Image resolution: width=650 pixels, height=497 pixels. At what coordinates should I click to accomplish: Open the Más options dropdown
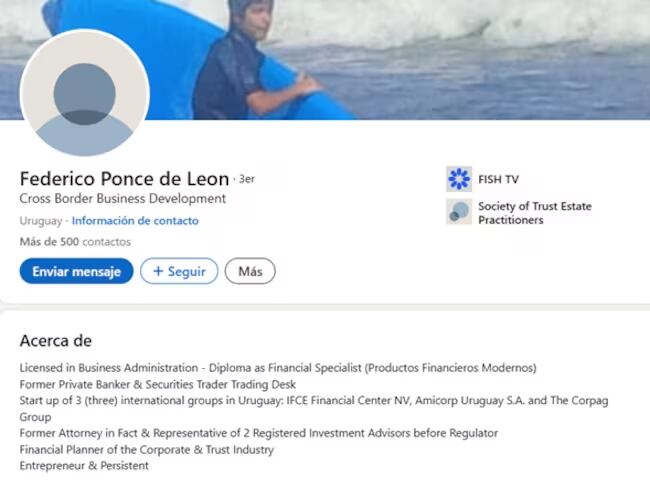[250, 271]
